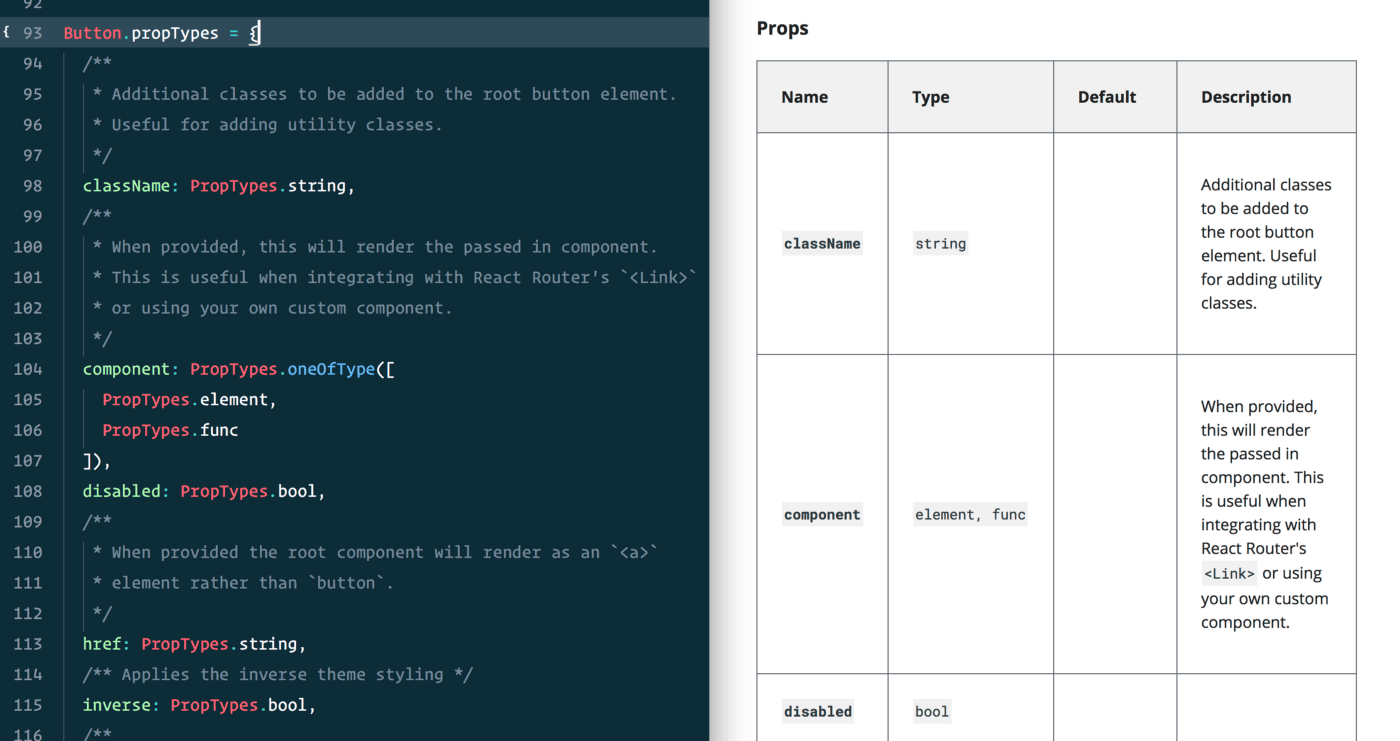Click line number 113 in the gutter

tap(28, 644)
